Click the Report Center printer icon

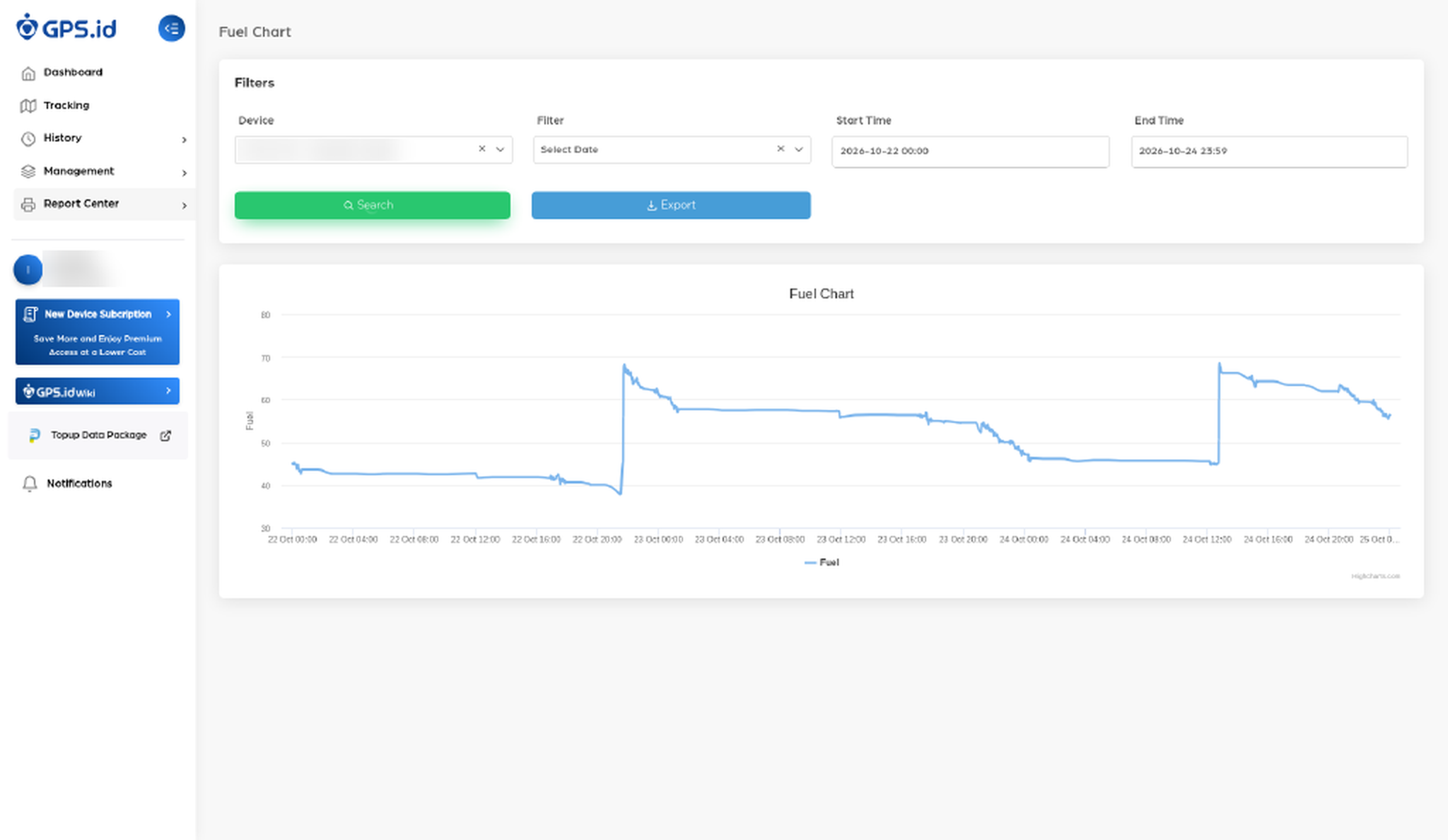[x=28, y=204]
